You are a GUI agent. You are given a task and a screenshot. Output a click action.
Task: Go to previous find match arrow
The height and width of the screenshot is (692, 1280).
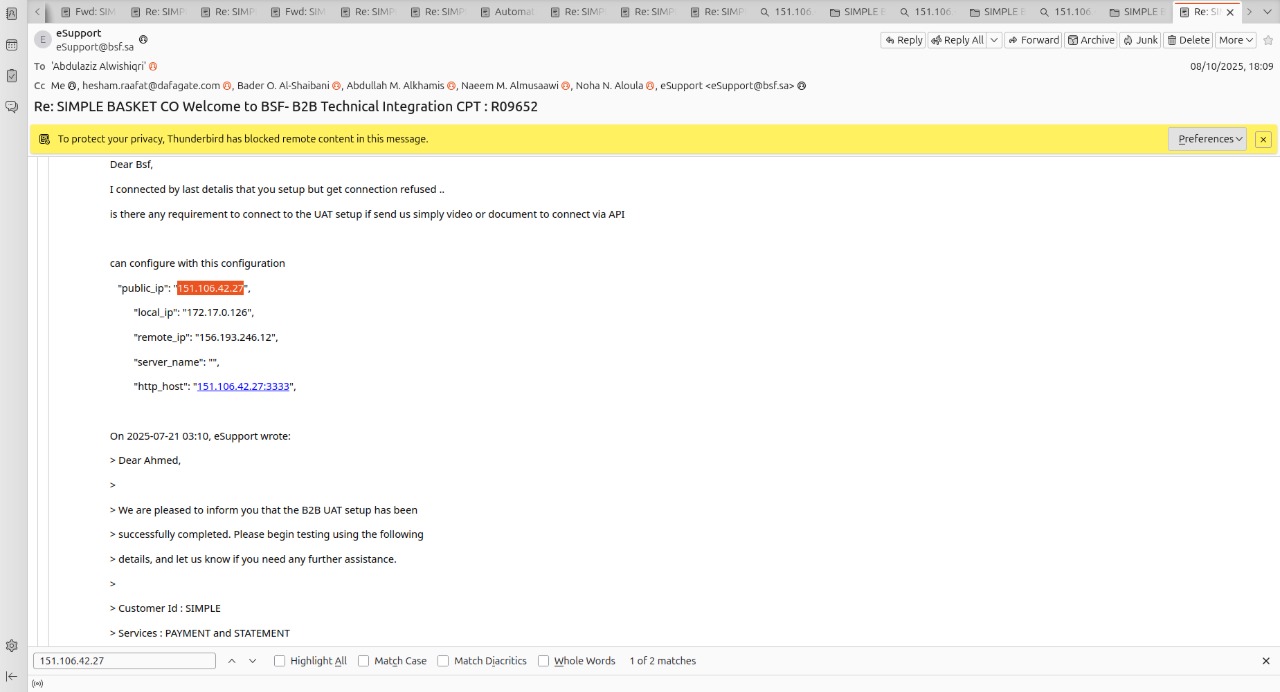pos(232,661)
